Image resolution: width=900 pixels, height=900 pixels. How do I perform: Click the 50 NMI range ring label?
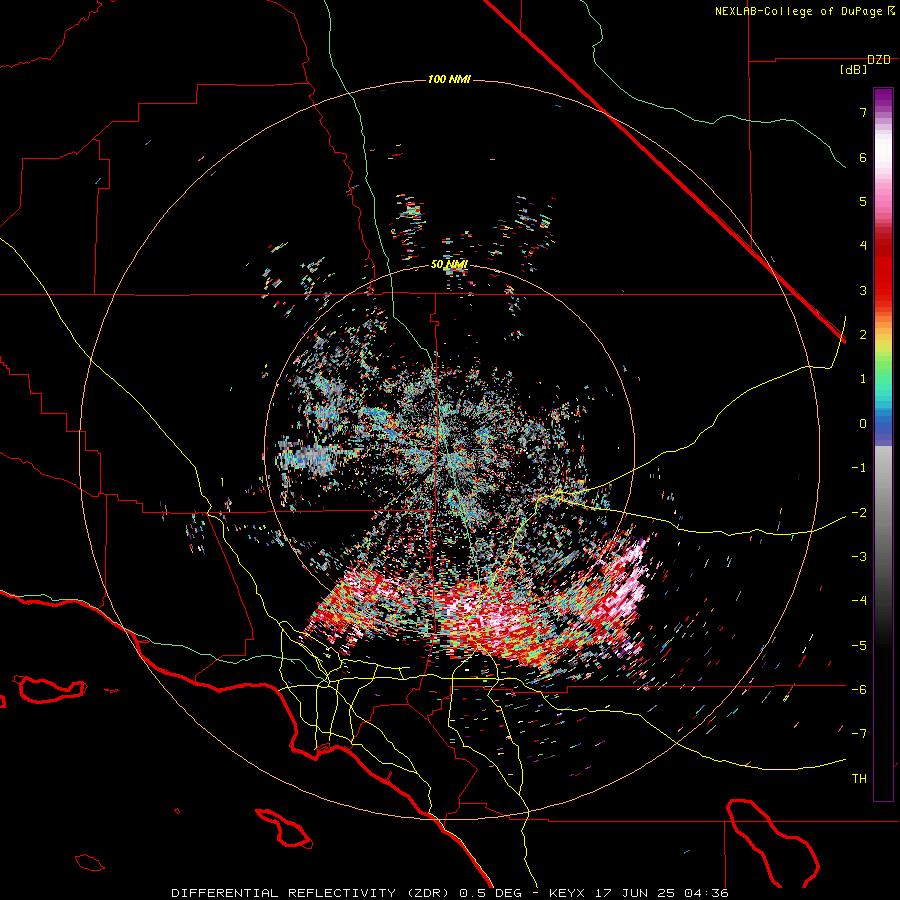point(449,265)
